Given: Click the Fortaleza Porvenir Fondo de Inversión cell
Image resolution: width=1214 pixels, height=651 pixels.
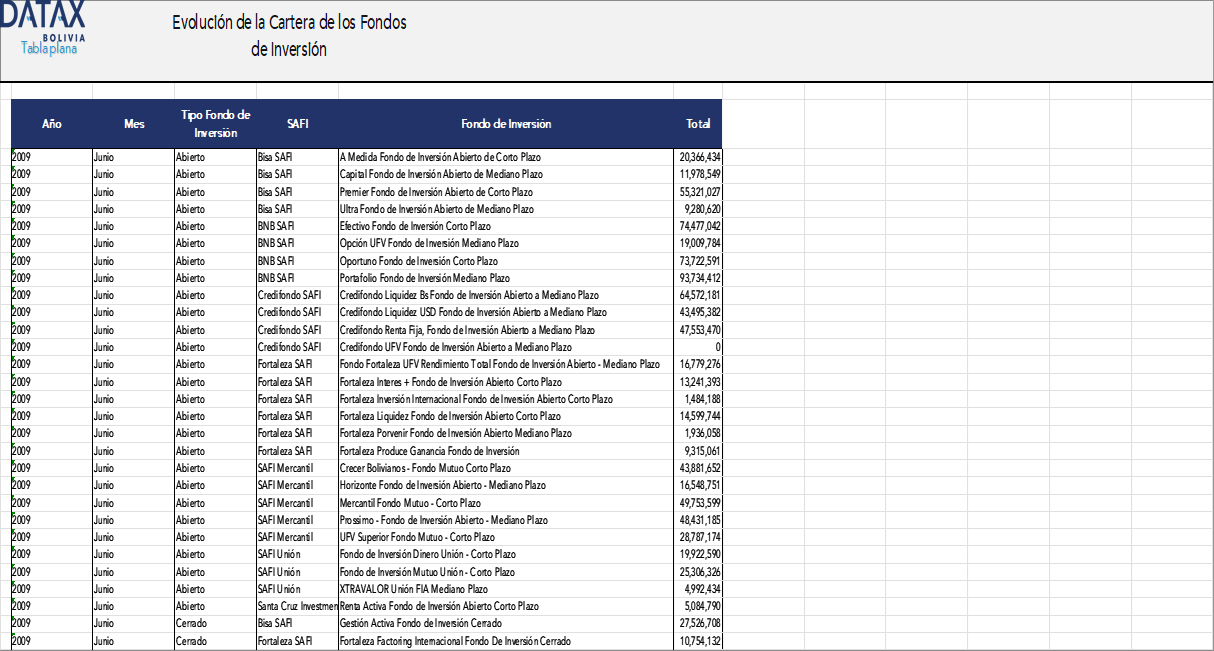Looking at the screenshot, I should pos(456,433).
